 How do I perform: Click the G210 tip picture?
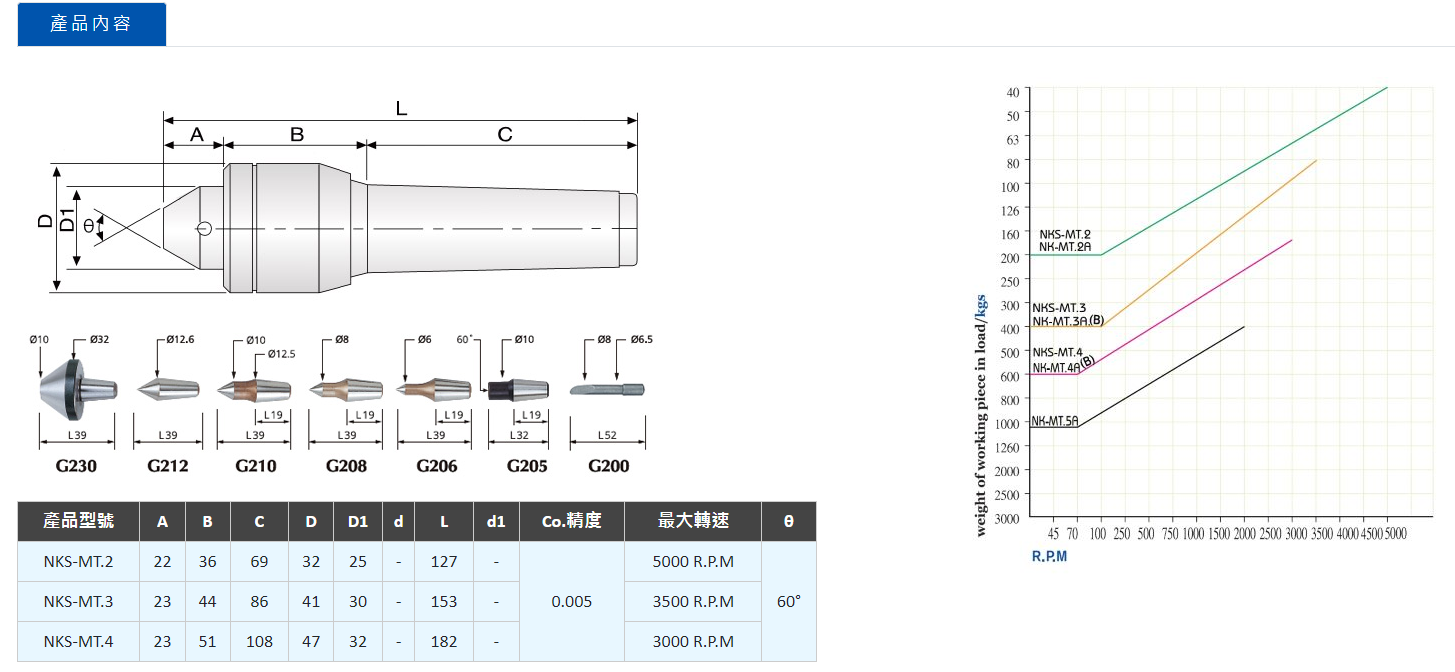pyautogui.click(x=256, y=387)
